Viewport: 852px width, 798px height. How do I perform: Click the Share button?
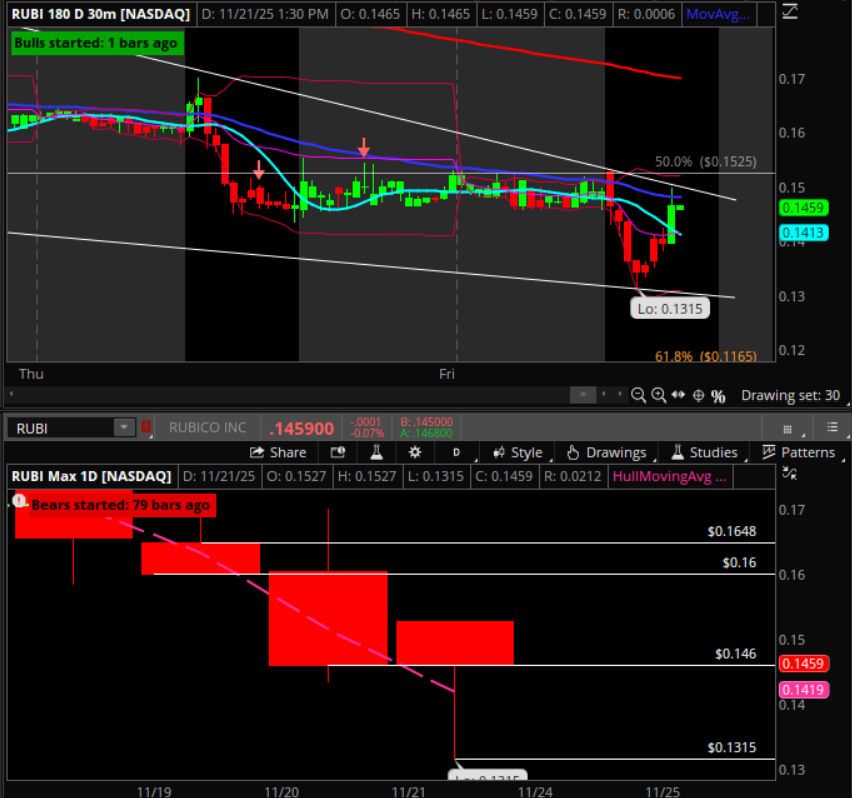[278, 452]
